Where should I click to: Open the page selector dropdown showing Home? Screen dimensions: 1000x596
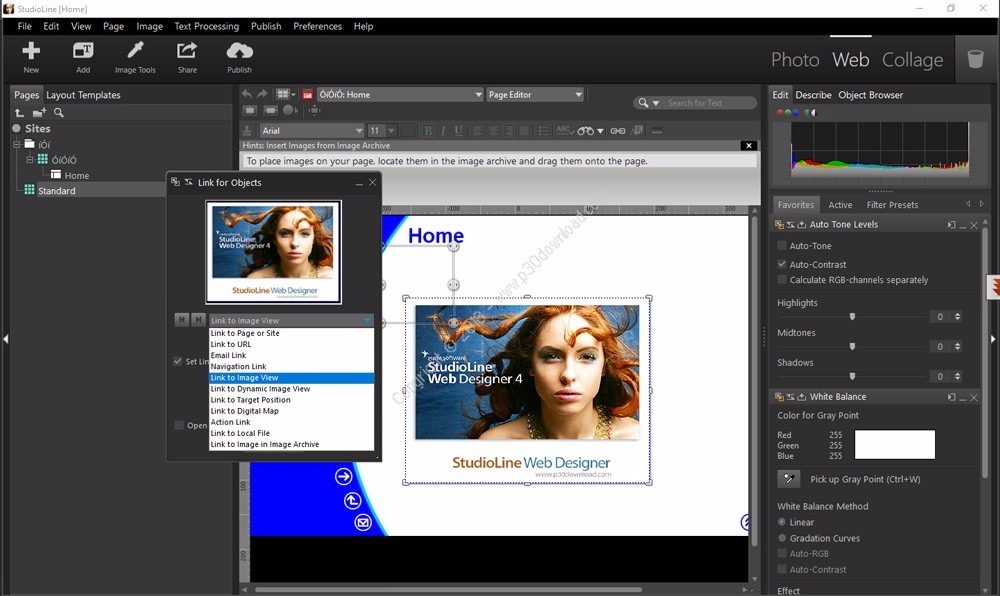pos(401,94)
